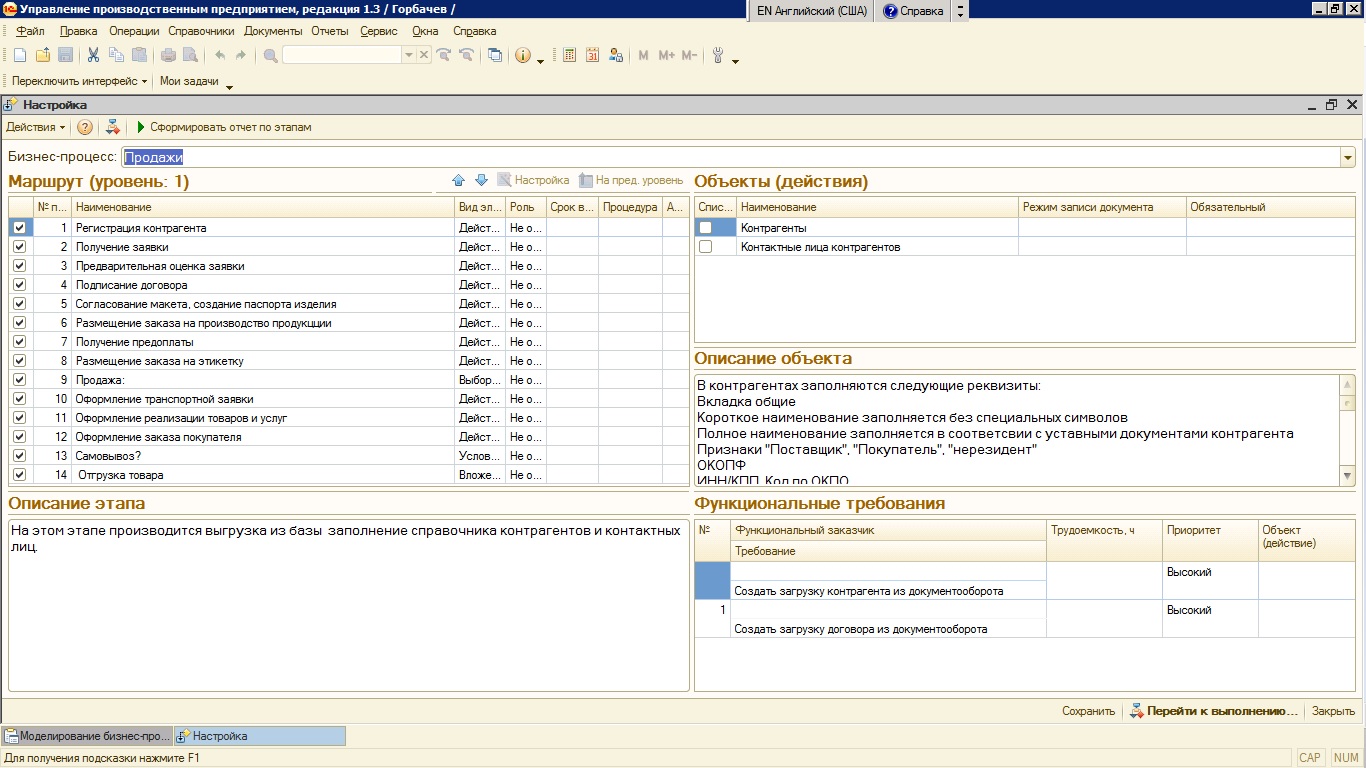Expand Переключить интерфейс dropdown
Viewport: 1366px width, 768px height.
tap(79, 81)
